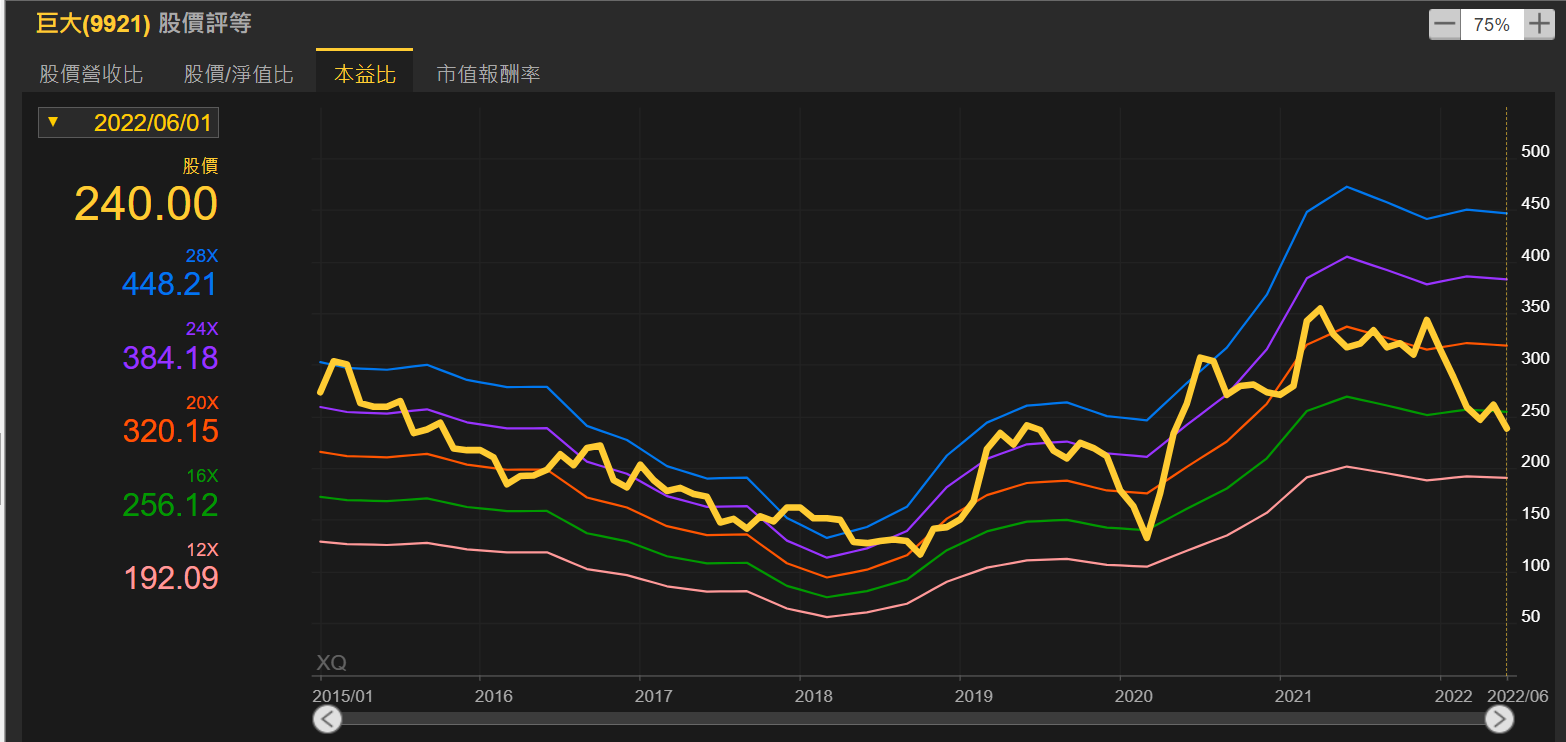Click the 巨大(9921) stock title
The image size is (1566, 742).
click(93, 24)
